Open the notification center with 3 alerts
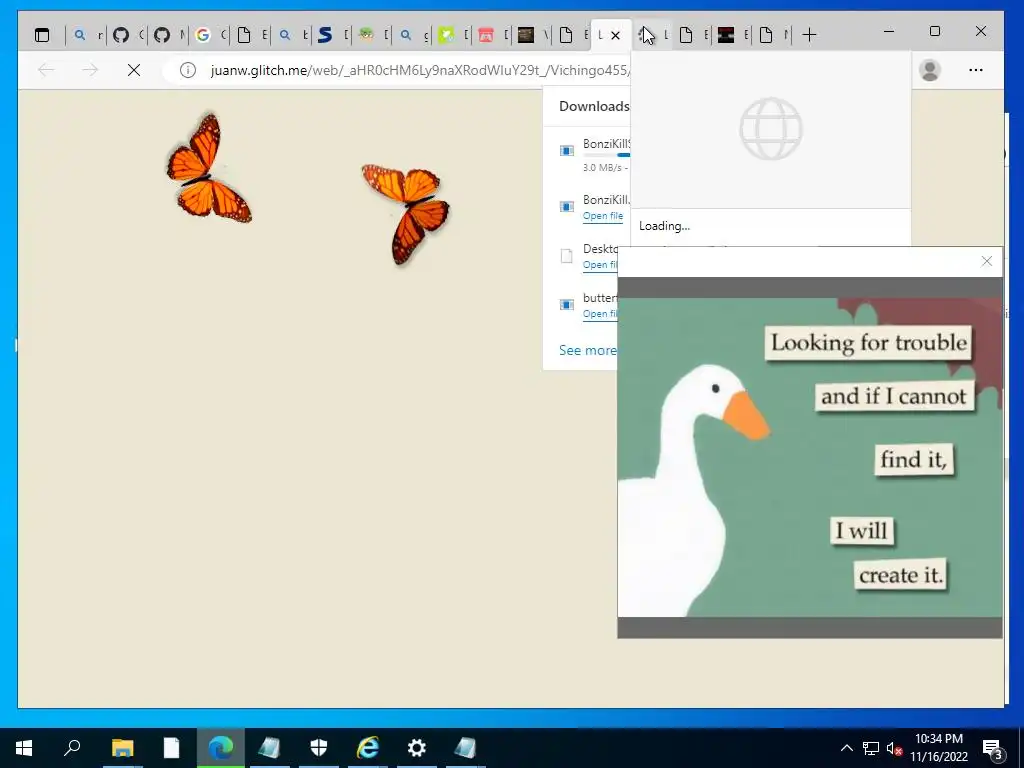The image size is (1024, 768). 993,748
